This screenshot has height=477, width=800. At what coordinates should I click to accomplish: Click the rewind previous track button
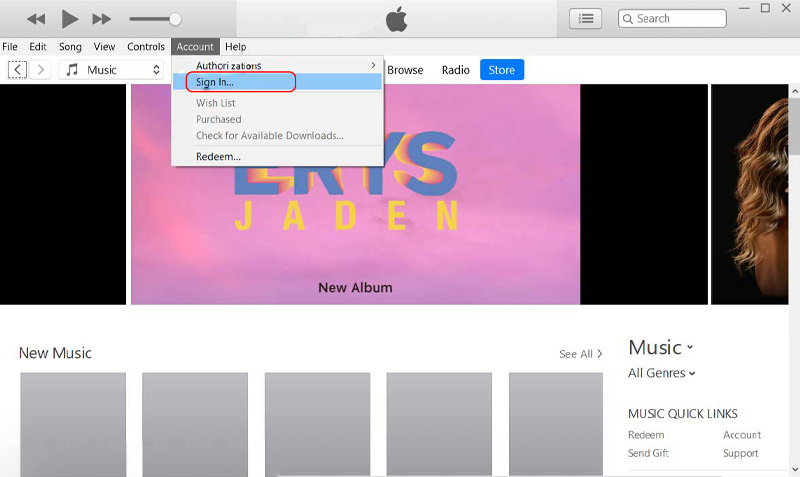(x=36, y=19)
